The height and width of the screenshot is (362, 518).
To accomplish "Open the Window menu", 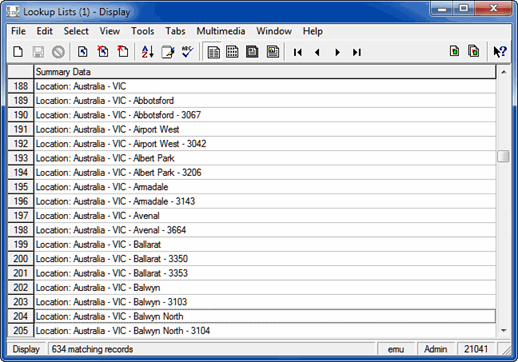I will tap(274, 31).
